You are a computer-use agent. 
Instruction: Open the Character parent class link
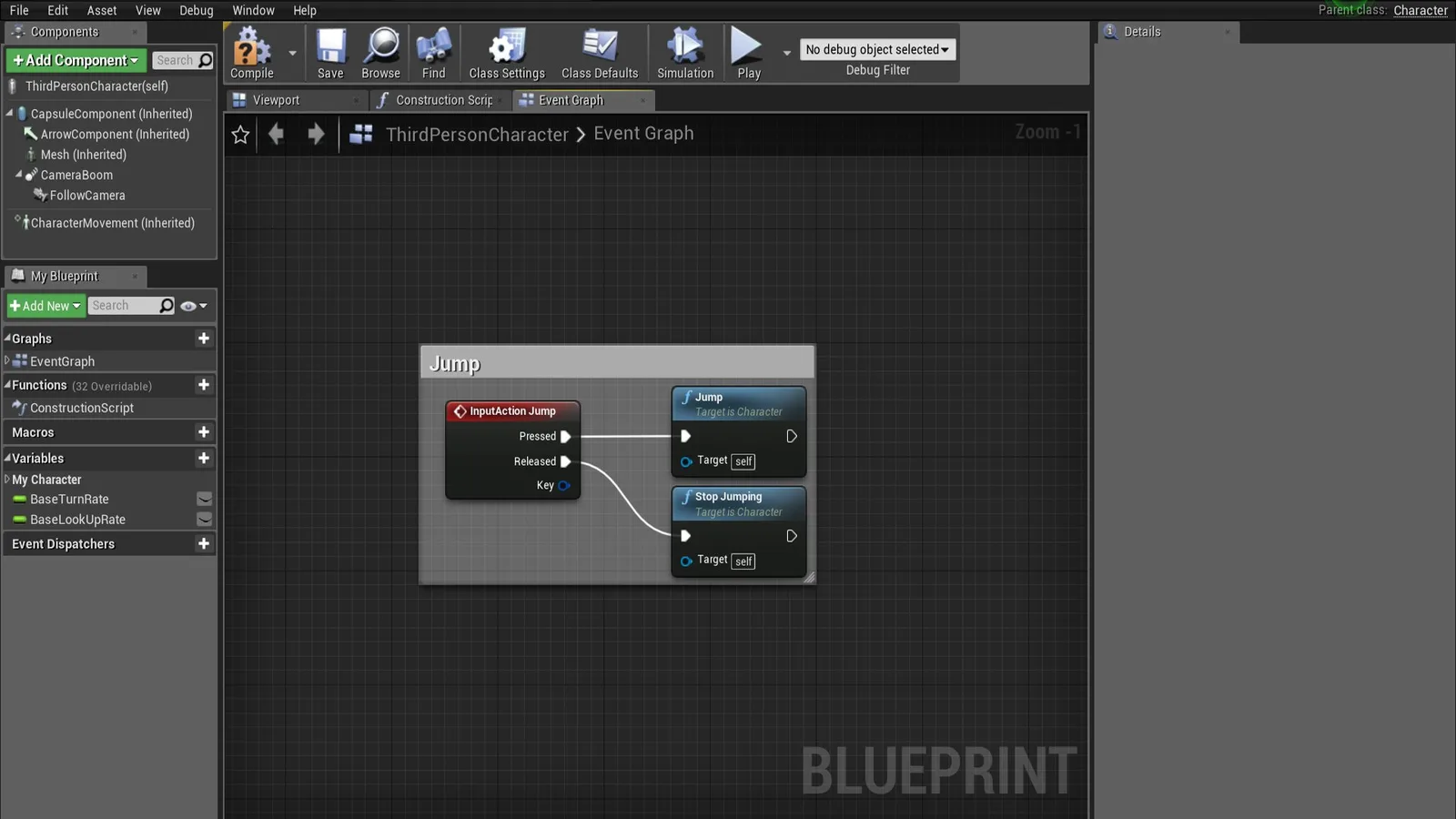1421,10
